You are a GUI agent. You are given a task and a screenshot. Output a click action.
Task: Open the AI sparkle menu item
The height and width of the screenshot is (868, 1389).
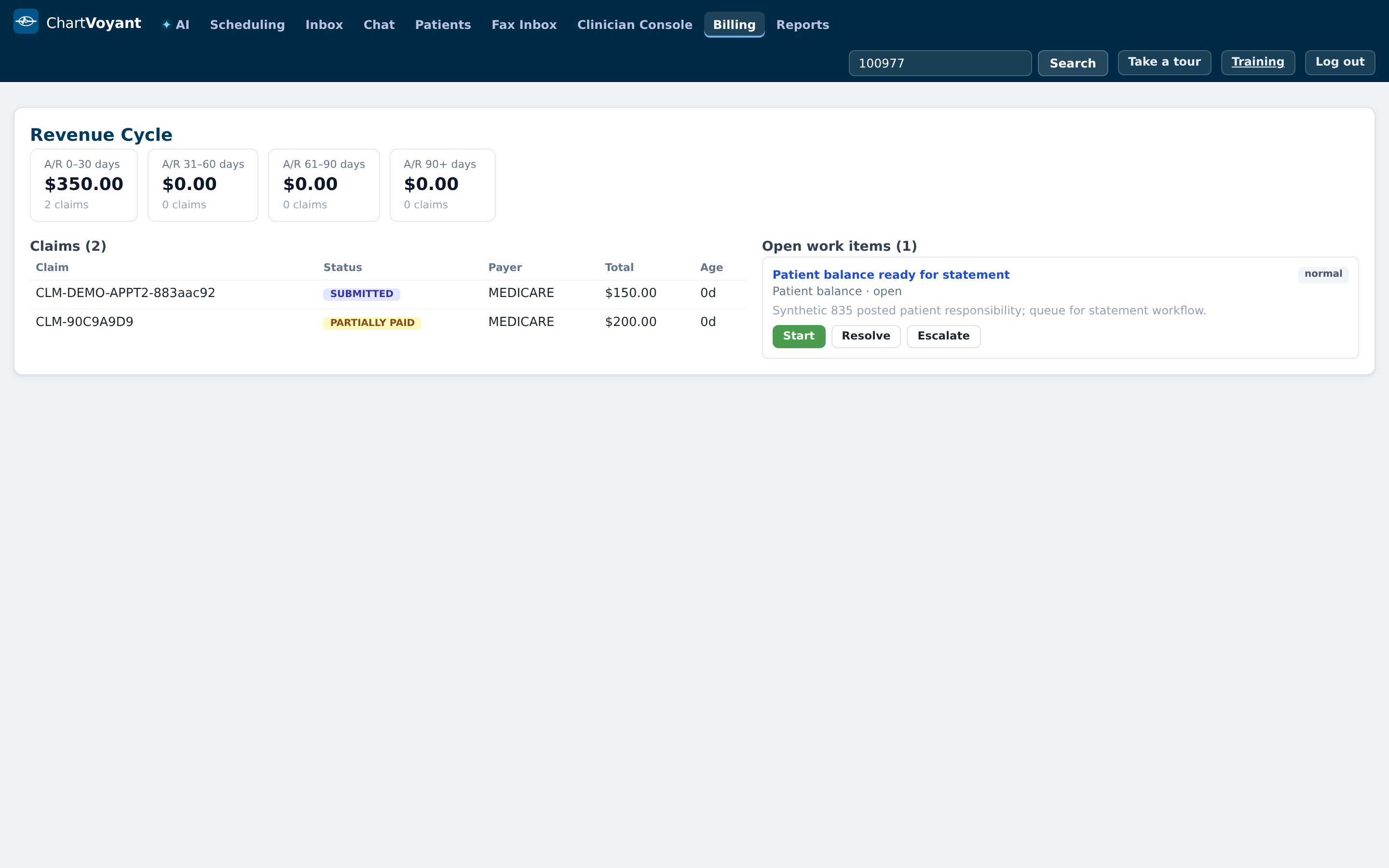(176, 25)
